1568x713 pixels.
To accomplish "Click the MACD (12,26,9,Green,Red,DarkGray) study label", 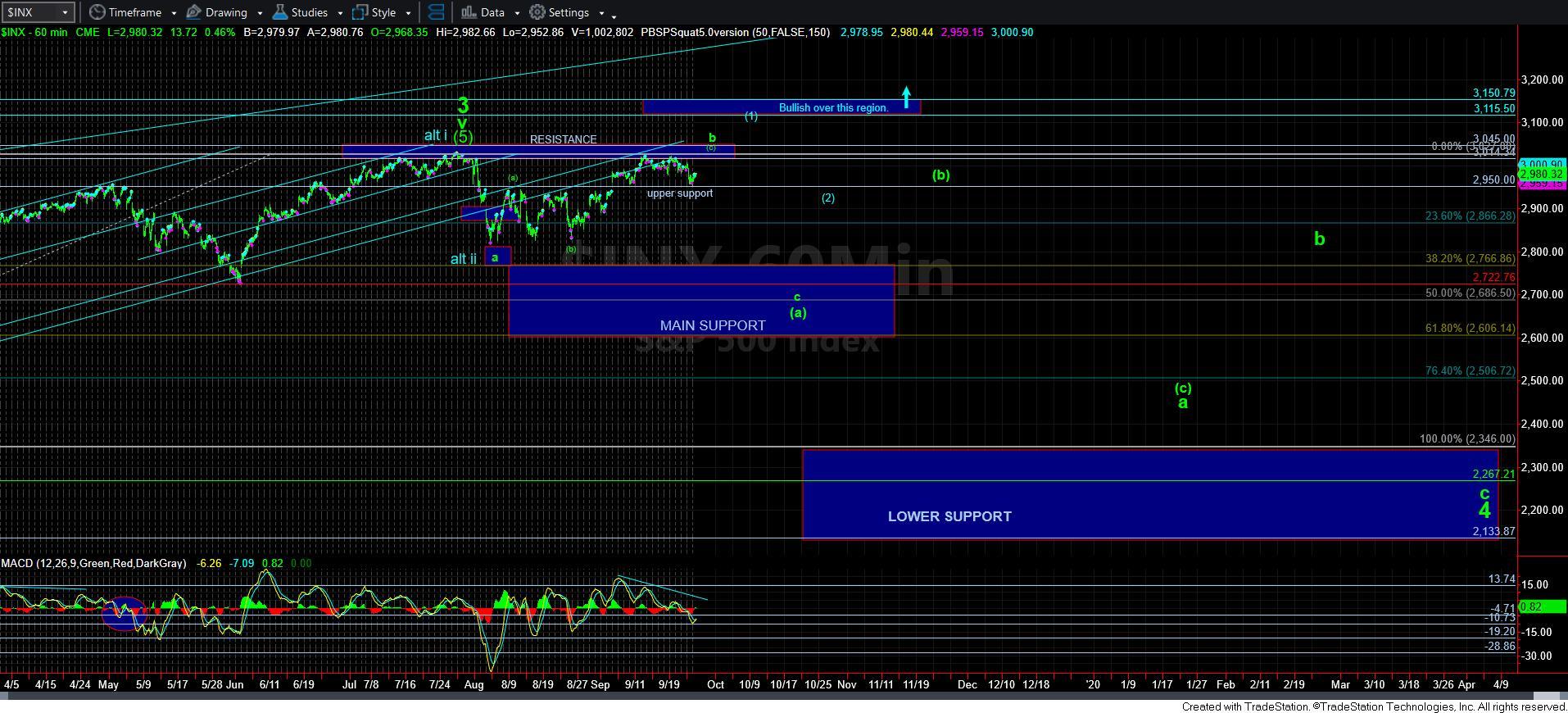I will pyautogui.click(x=93, y=563).
